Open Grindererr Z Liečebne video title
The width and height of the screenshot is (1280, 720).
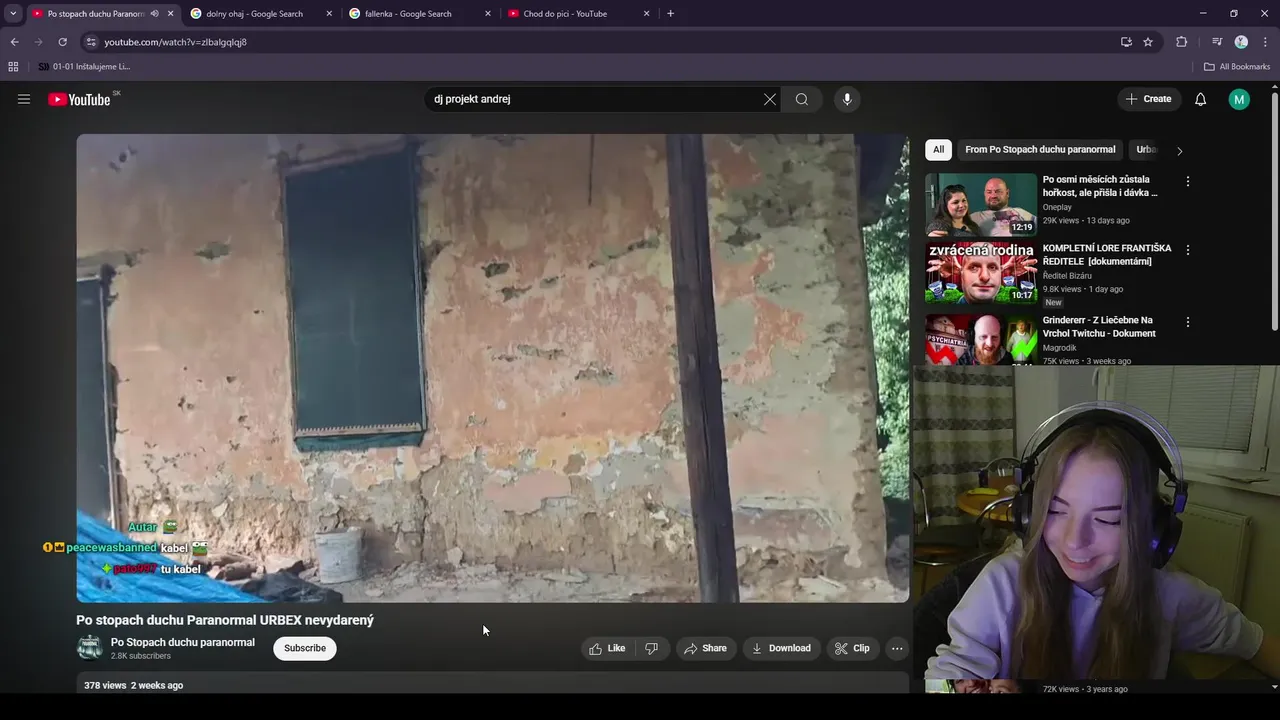[x=1099, y=327]
